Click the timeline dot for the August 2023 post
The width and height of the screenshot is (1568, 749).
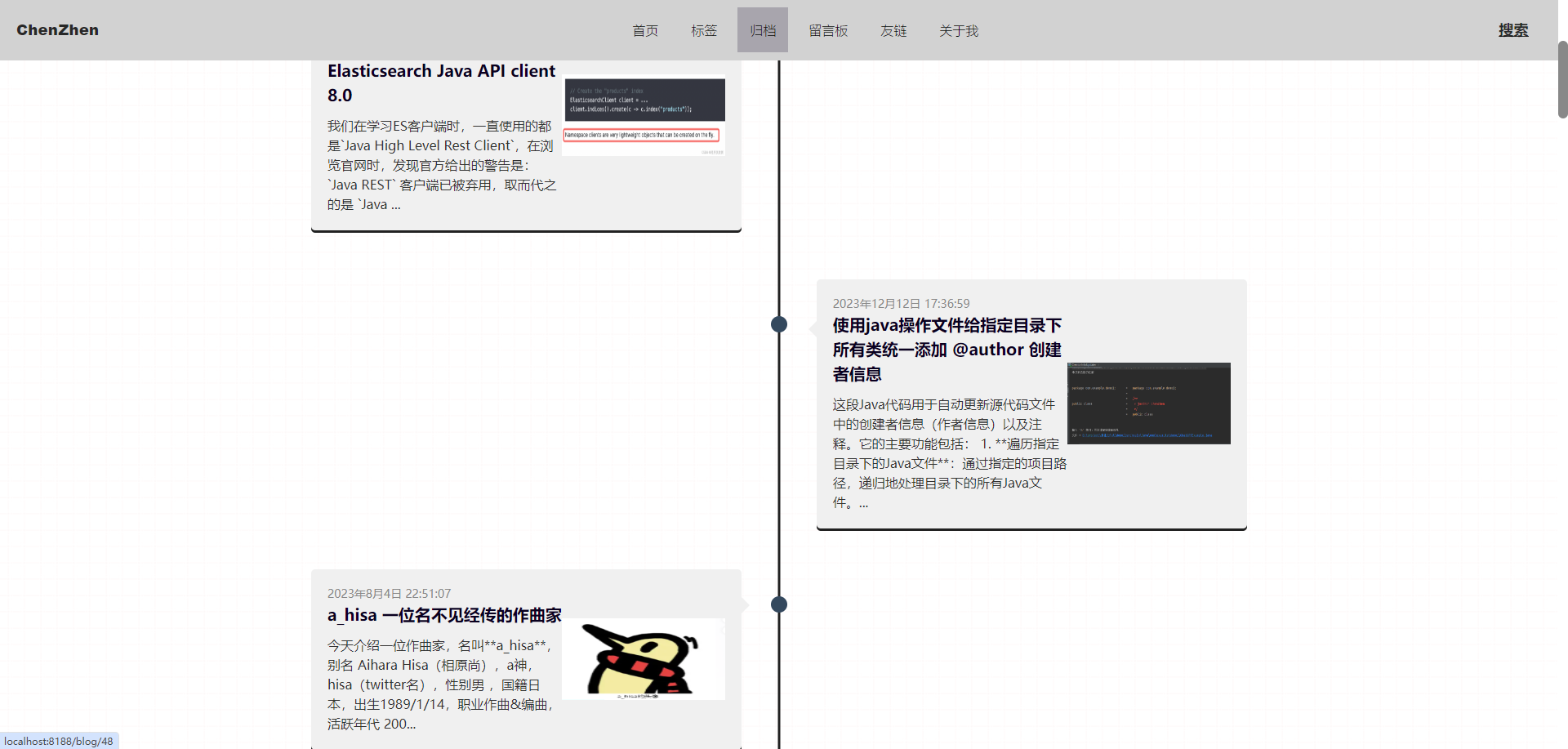(x=779, y=604)
